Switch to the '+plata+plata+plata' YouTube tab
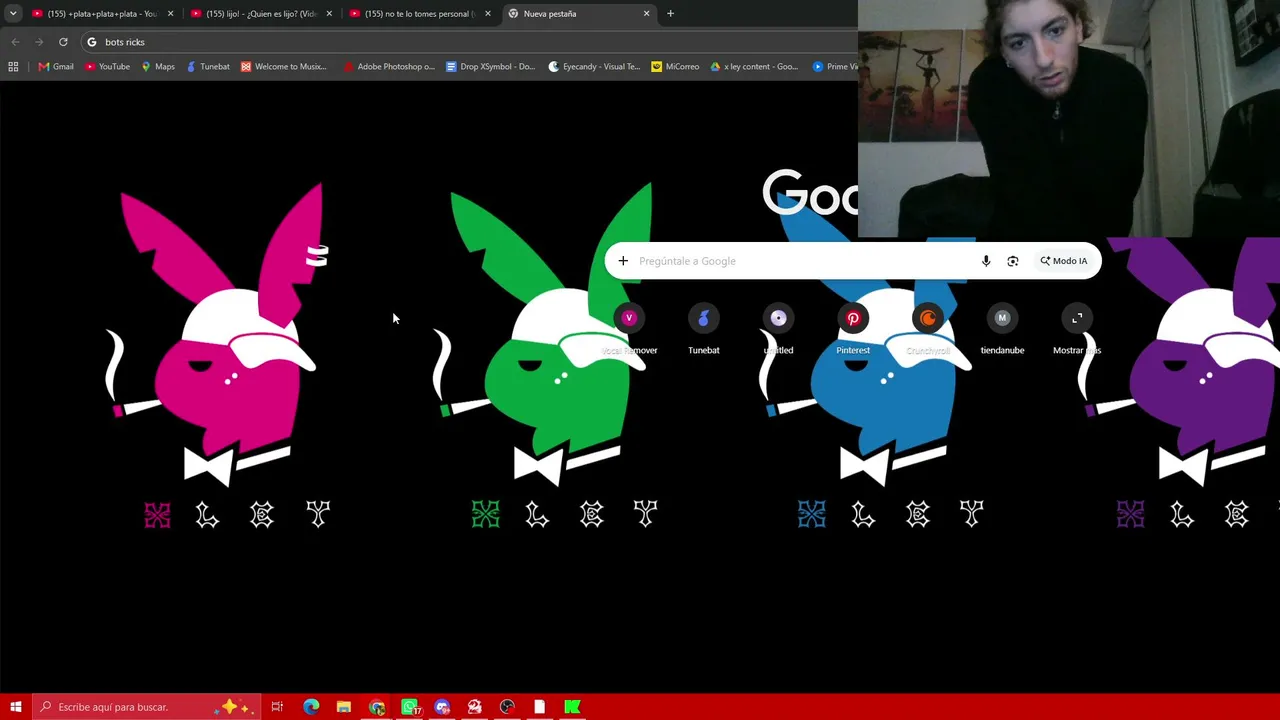The height and width of the screenshot is (720, 1280). (x=102, y=14)
